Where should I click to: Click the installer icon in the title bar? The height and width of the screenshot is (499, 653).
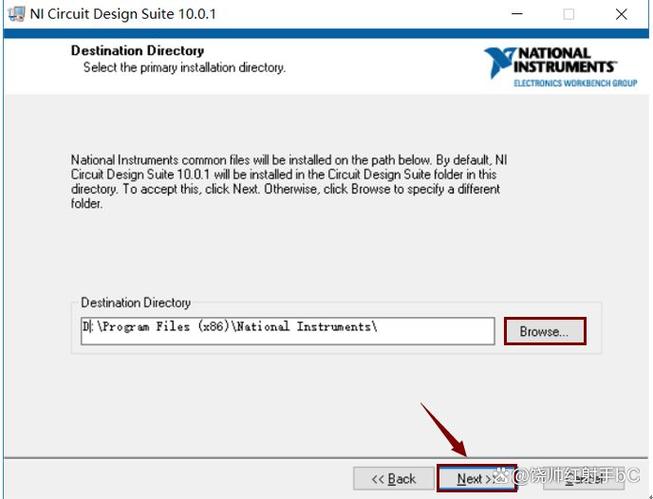(17, 14)
